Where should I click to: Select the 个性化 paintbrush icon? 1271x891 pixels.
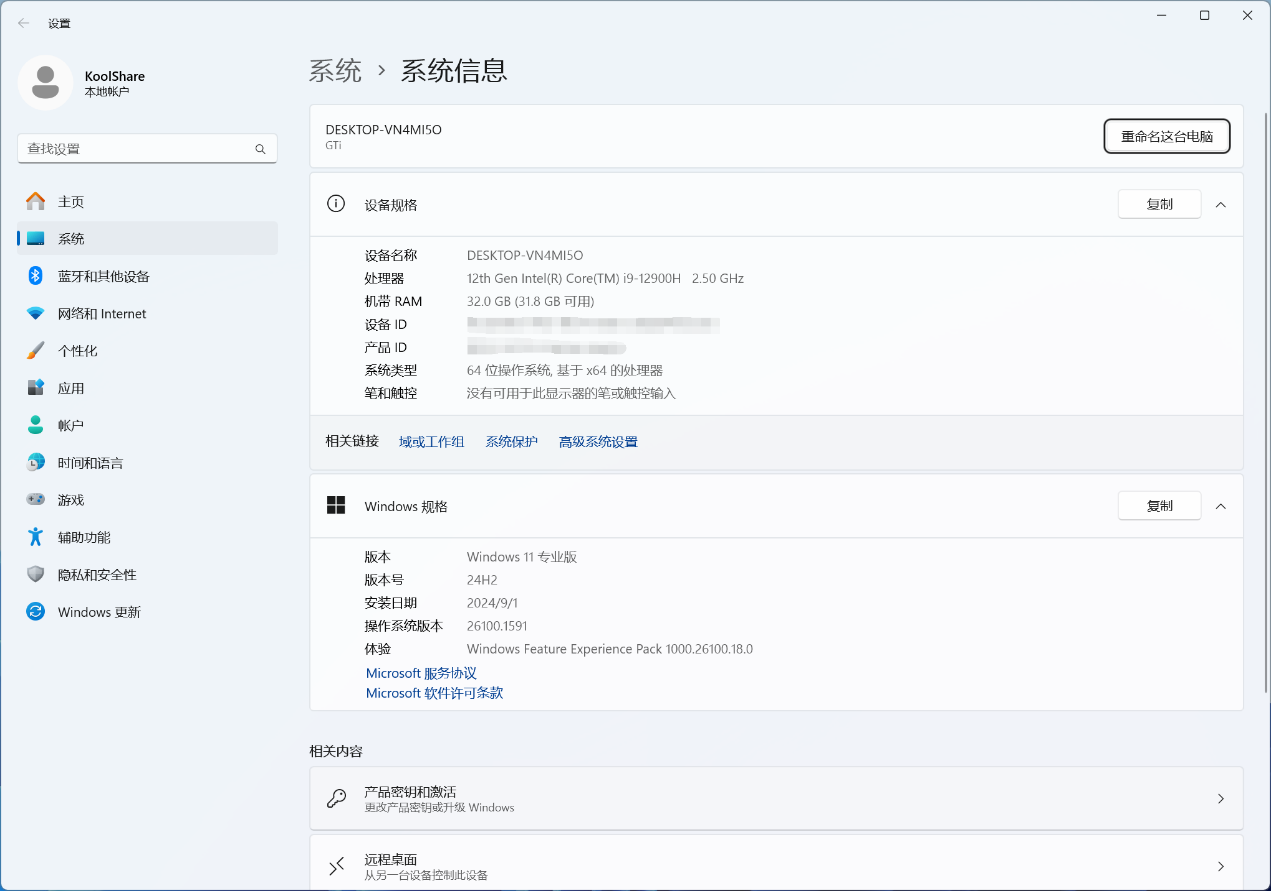tap(36, 351)
